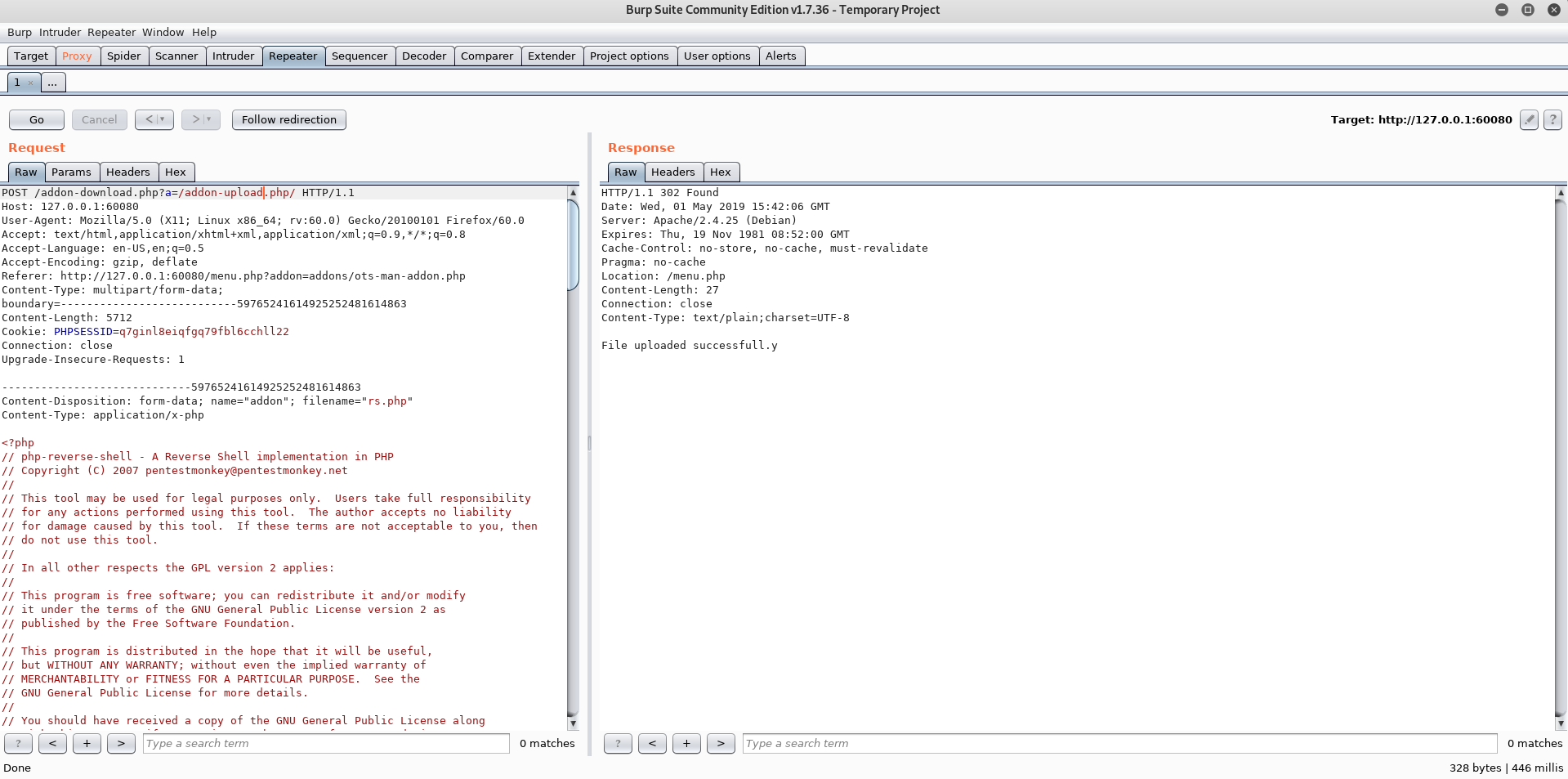This screenshot has height=779, width=1568.
Task: Switch to the Sequencer tab
Action: coord(360,56)
